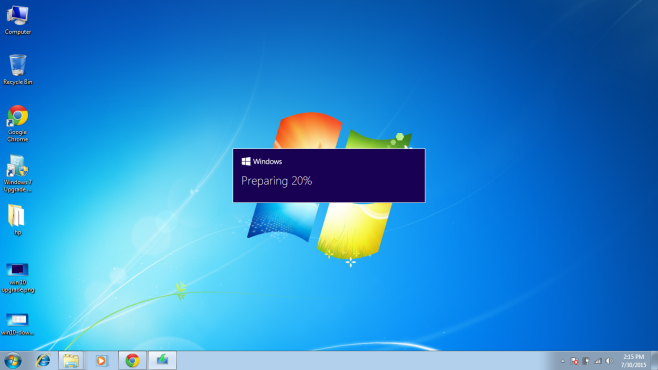
Task: Click the "Windows" title in dialog
Action: (267, 162)
